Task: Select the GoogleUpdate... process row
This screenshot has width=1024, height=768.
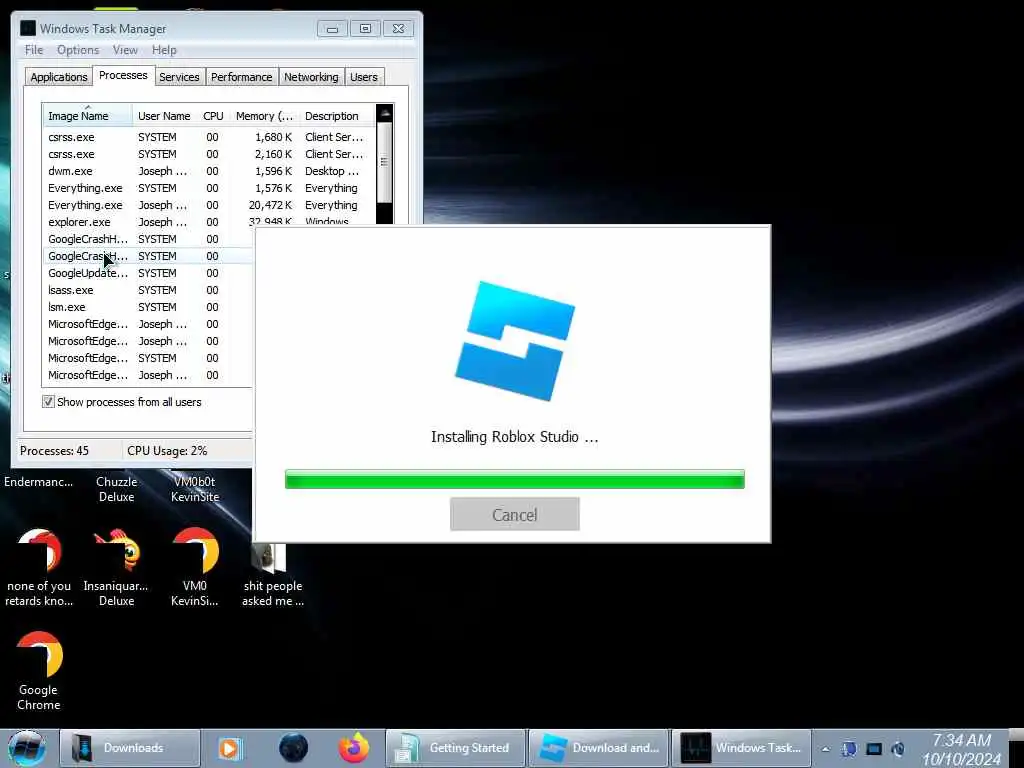Action: 148,273
